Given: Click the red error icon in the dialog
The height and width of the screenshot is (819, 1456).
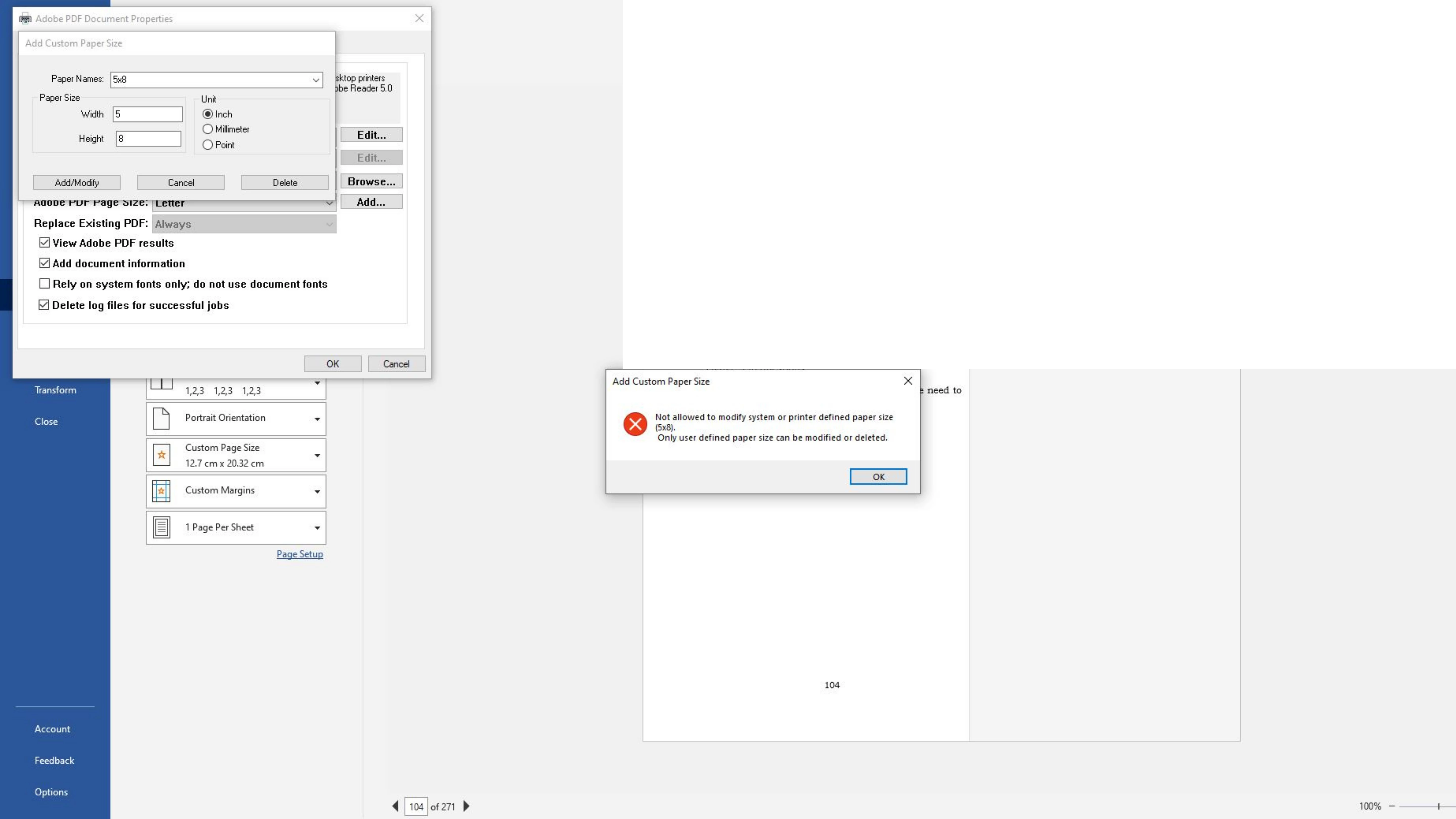Looking at the screenshot, I should pos(635,424).
